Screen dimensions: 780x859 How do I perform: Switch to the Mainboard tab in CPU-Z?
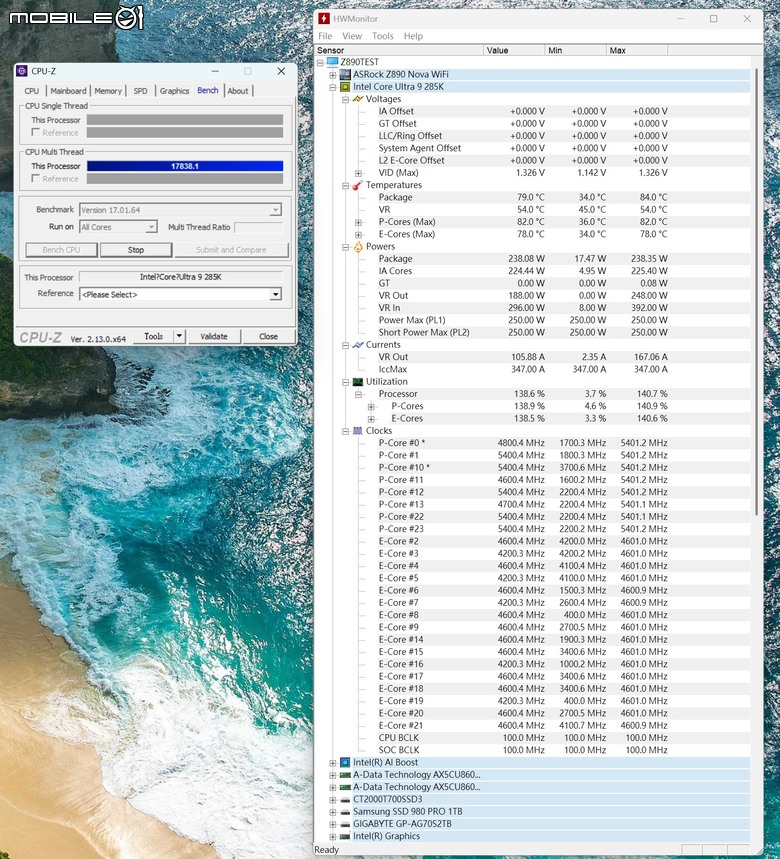pyautogui.click(x=68, y=91)
